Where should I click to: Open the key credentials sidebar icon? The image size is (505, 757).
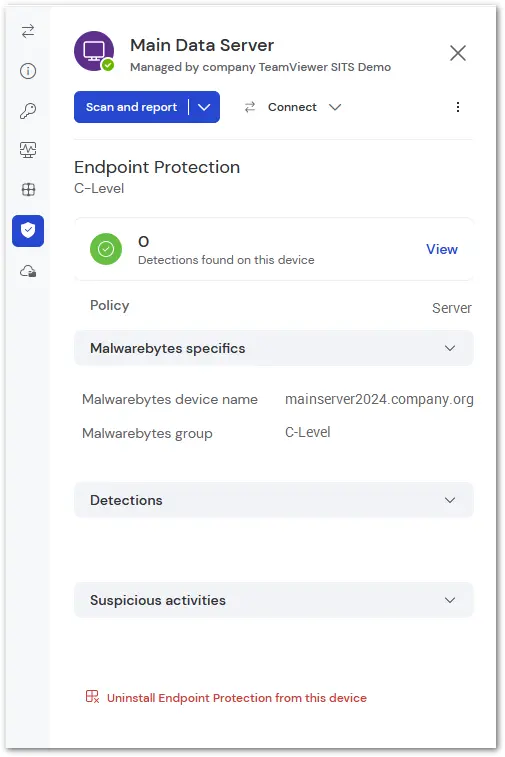point(28,111)
